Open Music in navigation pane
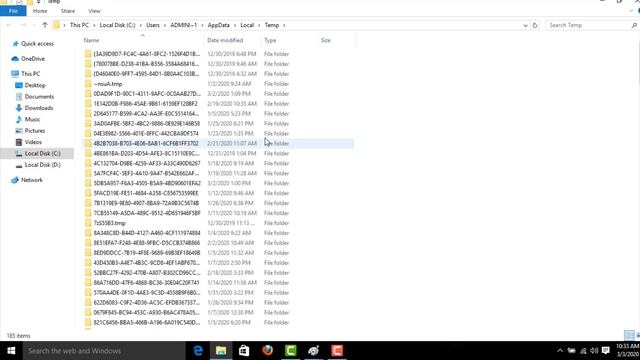Screen dimensions: 640x360 click(32, 120)
